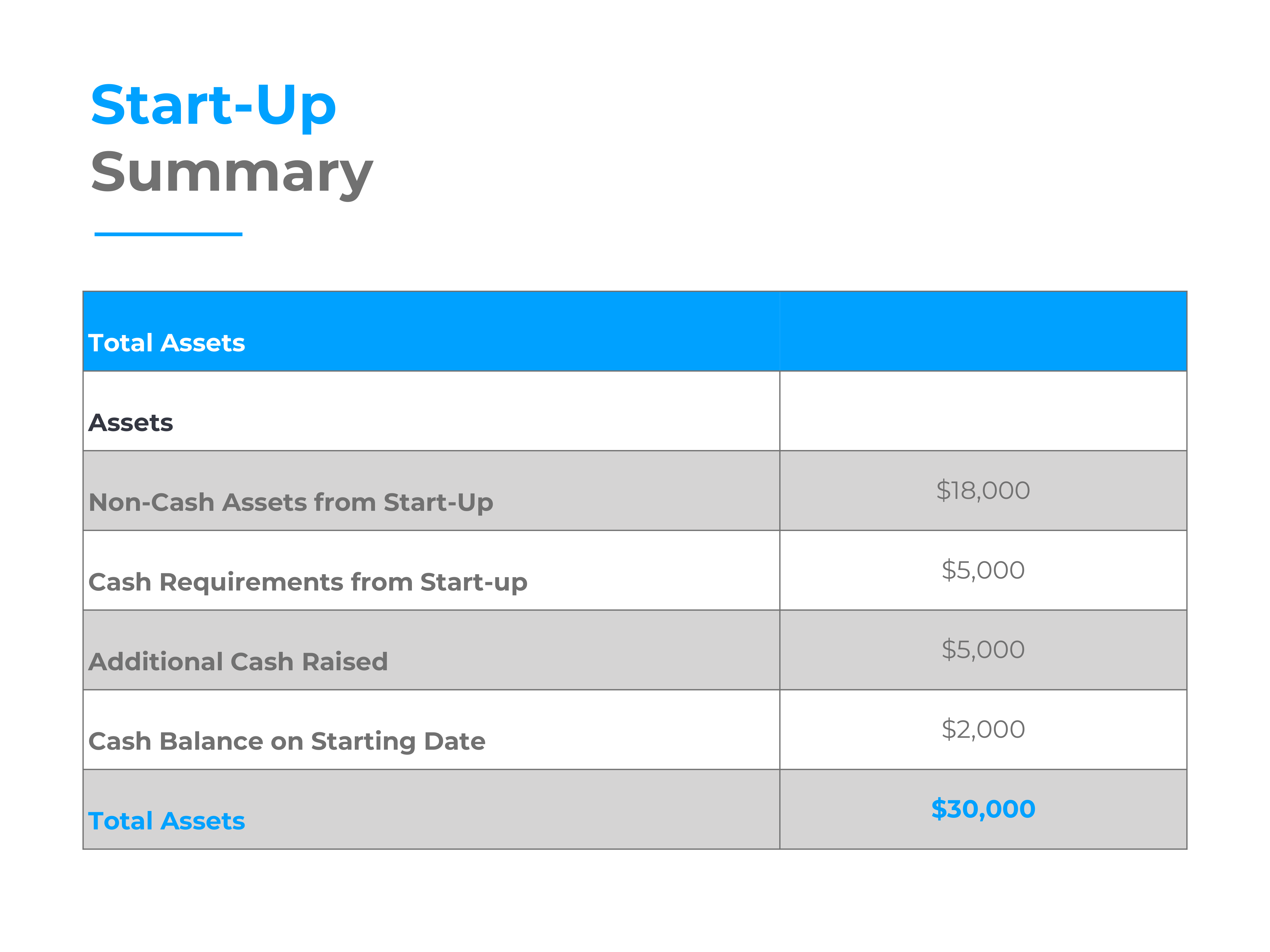The width and height of the screenshot is (1270, 952).
Task: Select the Assets row label
Action: tap(130, 423)
